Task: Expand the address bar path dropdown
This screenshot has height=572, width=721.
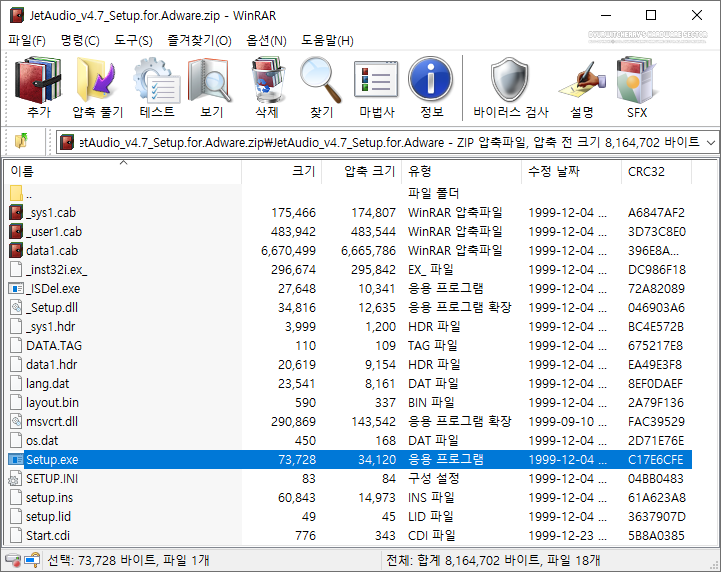Action: (710, 142)
